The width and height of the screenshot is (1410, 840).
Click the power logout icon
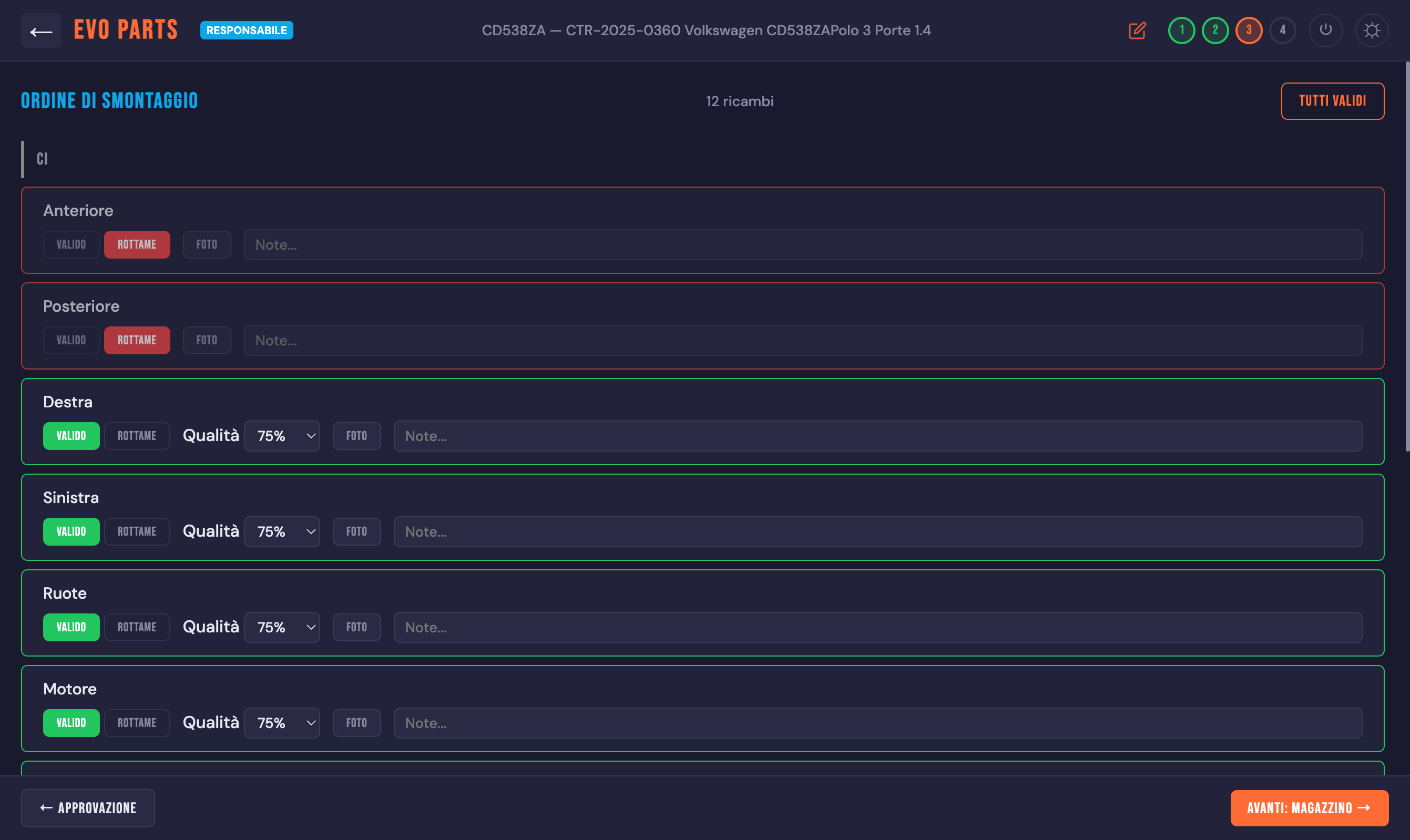click(x=1325, y=30)
